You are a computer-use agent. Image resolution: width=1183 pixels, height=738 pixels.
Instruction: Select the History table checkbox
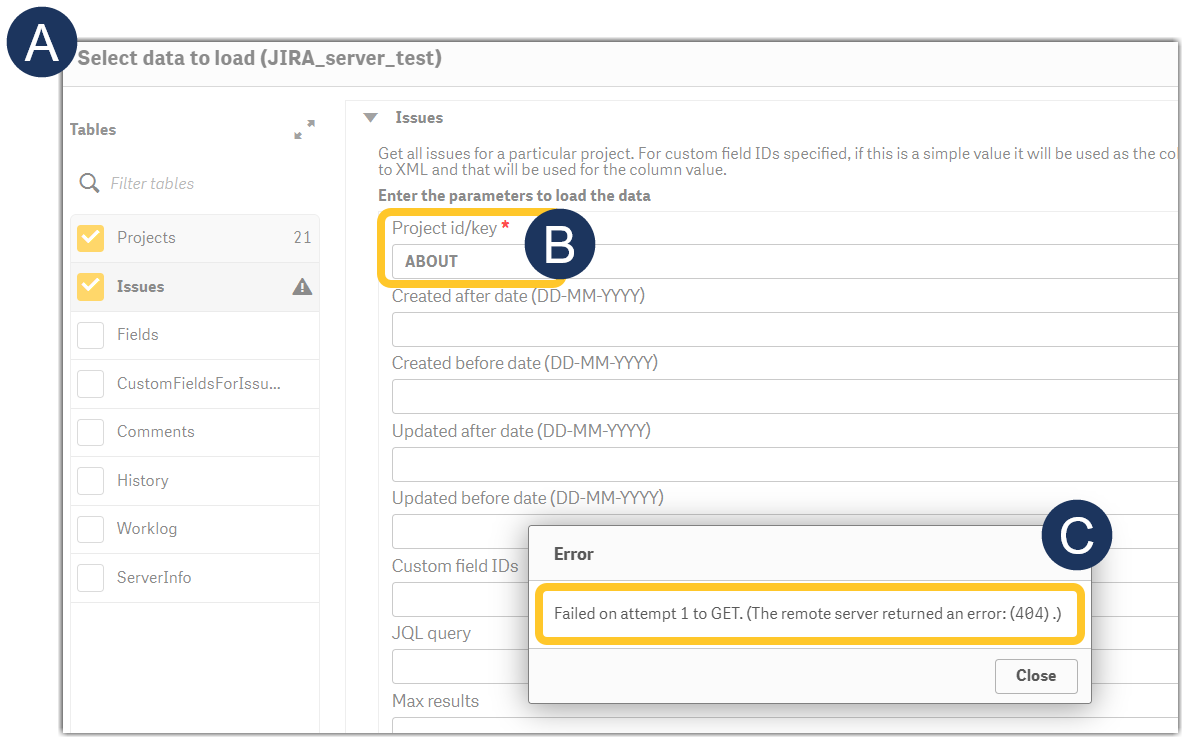[x=90, y=480]
